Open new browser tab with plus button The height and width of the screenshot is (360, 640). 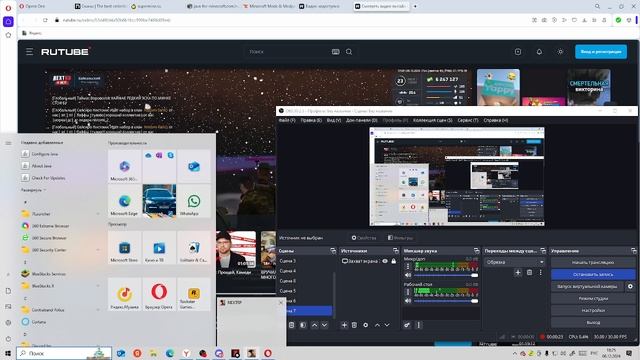[415, 6]
